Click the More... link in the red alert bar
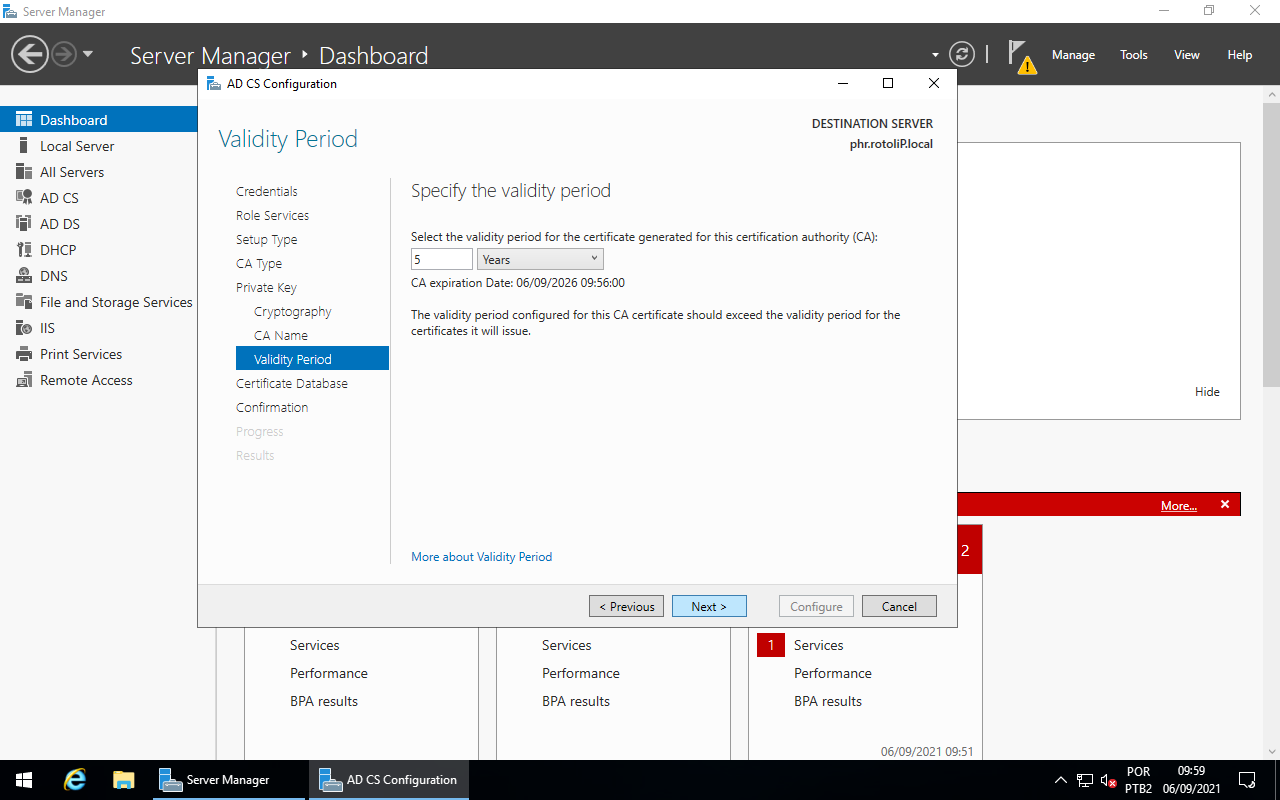 pos(1178,505)
